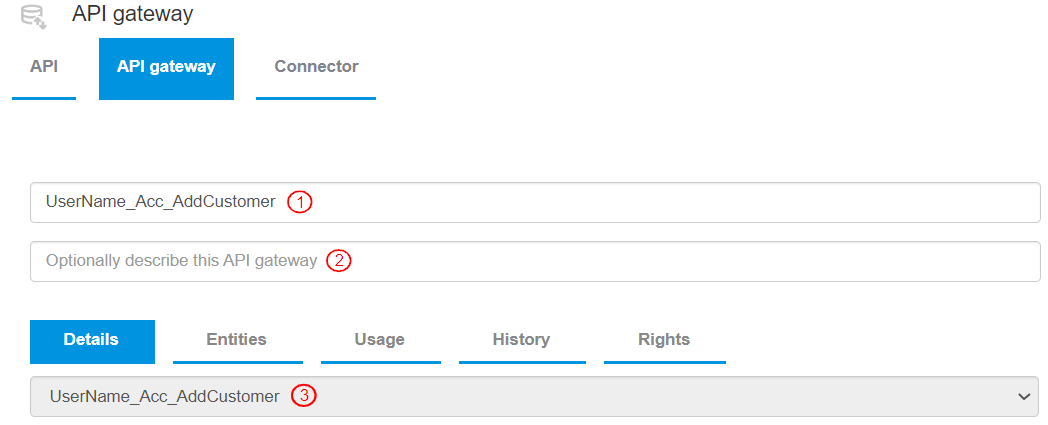Click the UserName_Acc_AddCustomer text in black bar

pyautogui.click(x=163, y=396)
